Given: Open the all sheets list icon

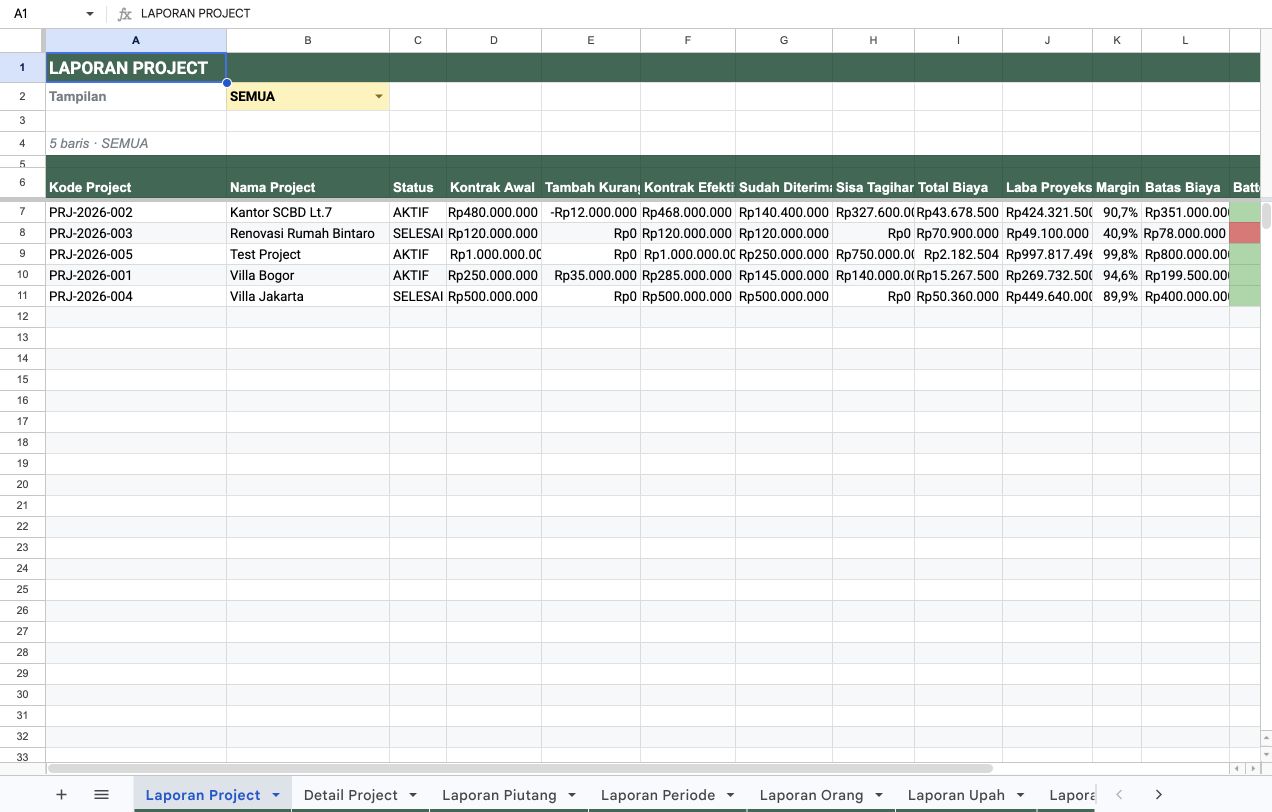Looking at the screenshot, I should tap(101, 795).
